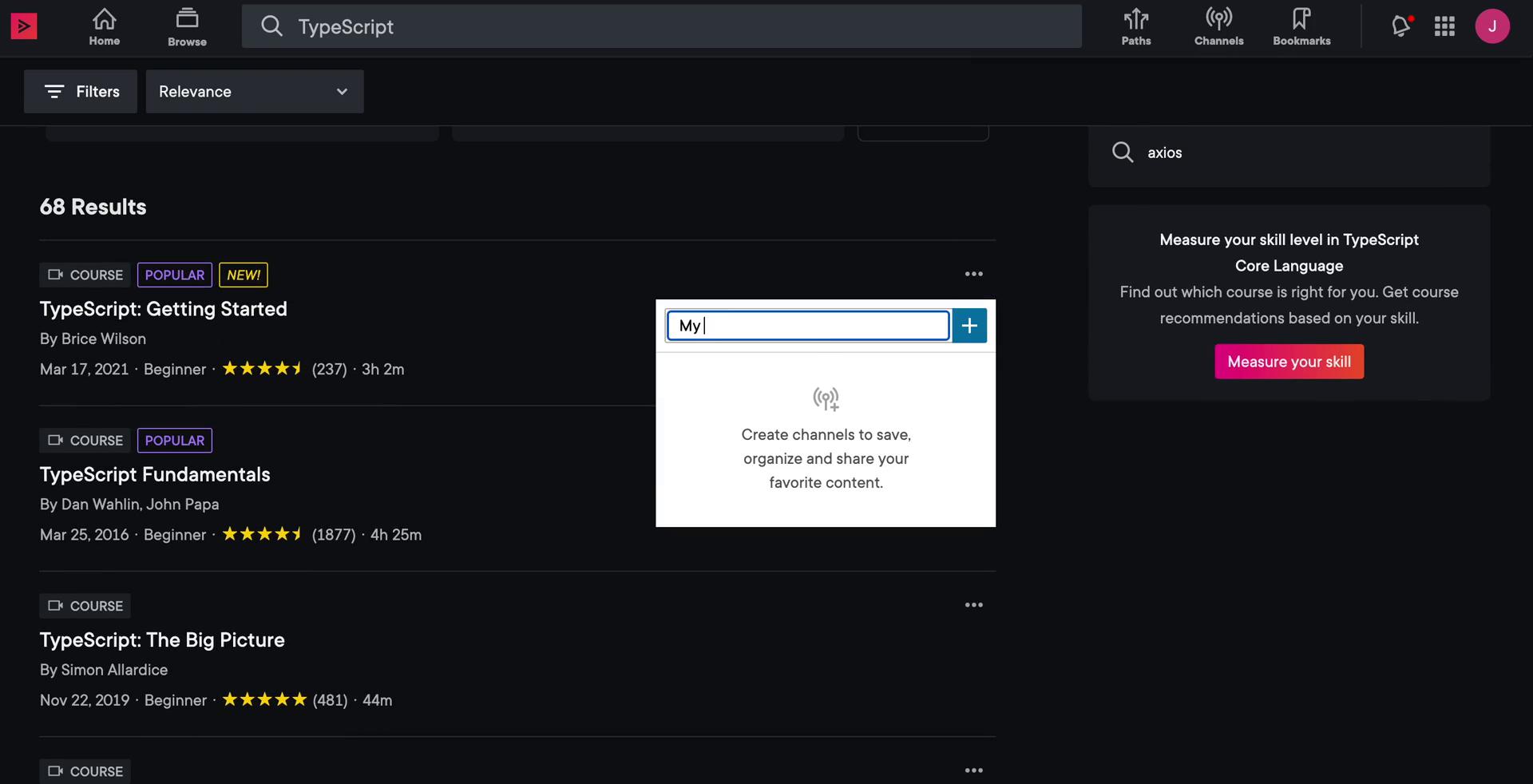
Task: Open the Paths page
Action: (x=1136, y=27)
